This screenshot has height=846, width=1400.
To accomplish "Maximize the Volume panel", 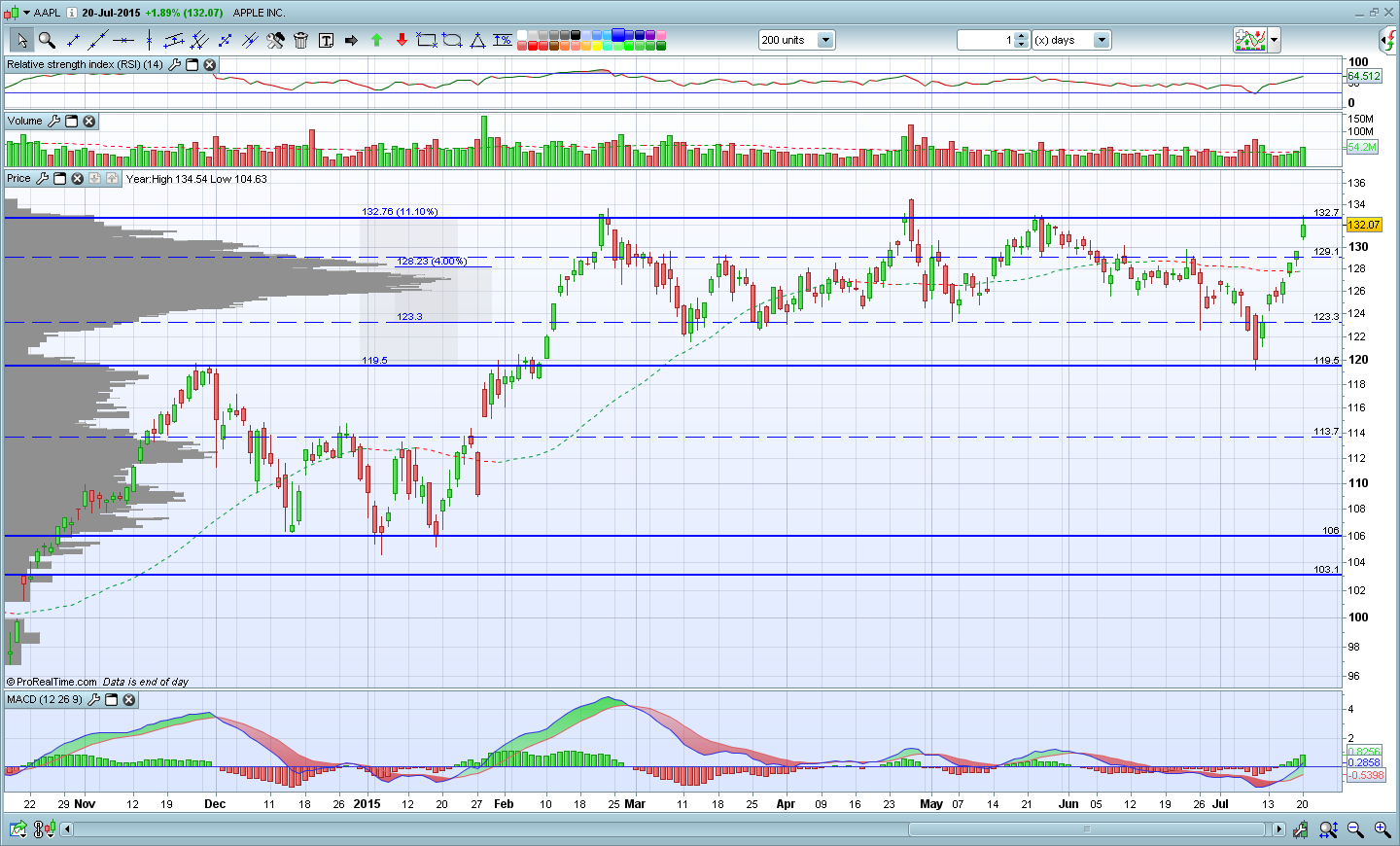I will (71, 121).
